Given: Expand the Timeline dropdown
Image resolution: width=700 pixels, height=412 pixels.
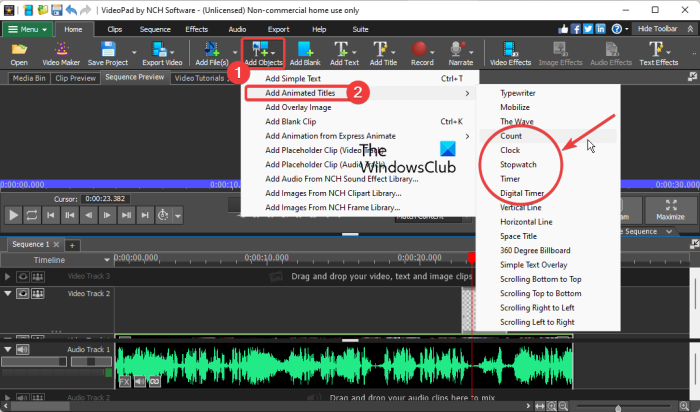Looking at the screenshot, I should coord(104,257).
